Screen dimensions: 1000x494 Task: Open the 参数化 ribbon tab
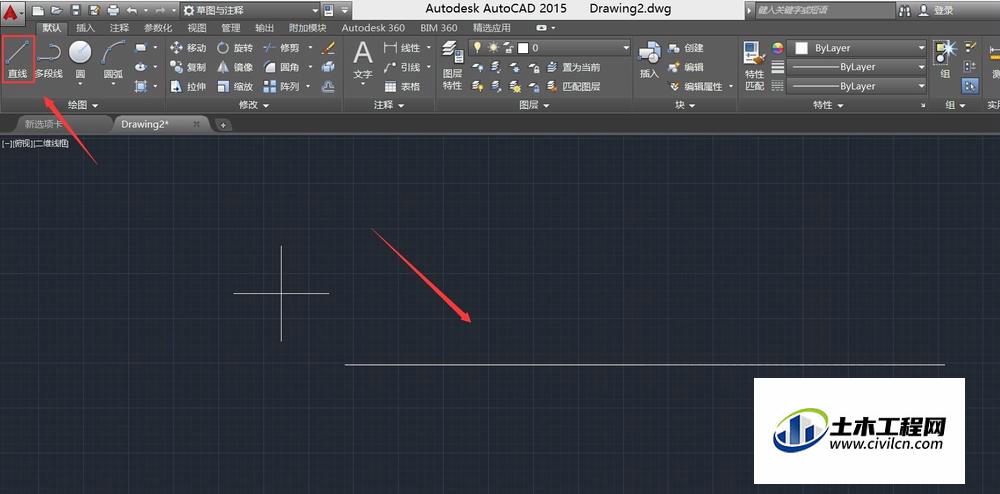(158, 28)
